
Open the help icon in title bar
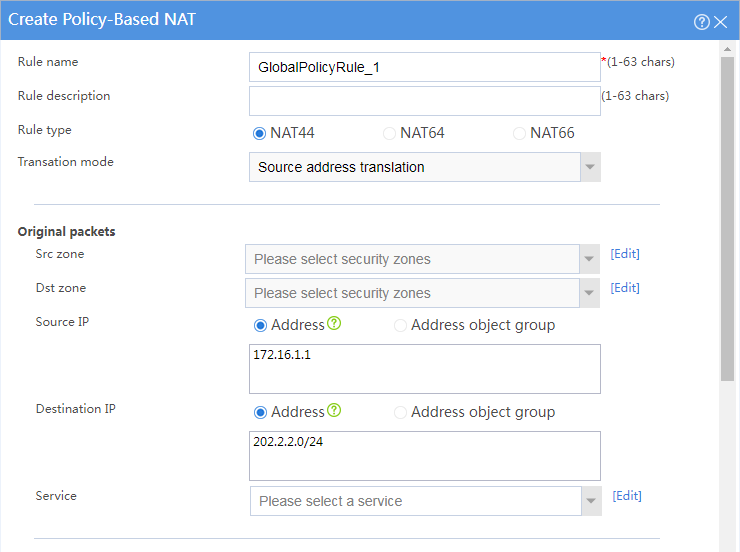click(x=701, y=22)
